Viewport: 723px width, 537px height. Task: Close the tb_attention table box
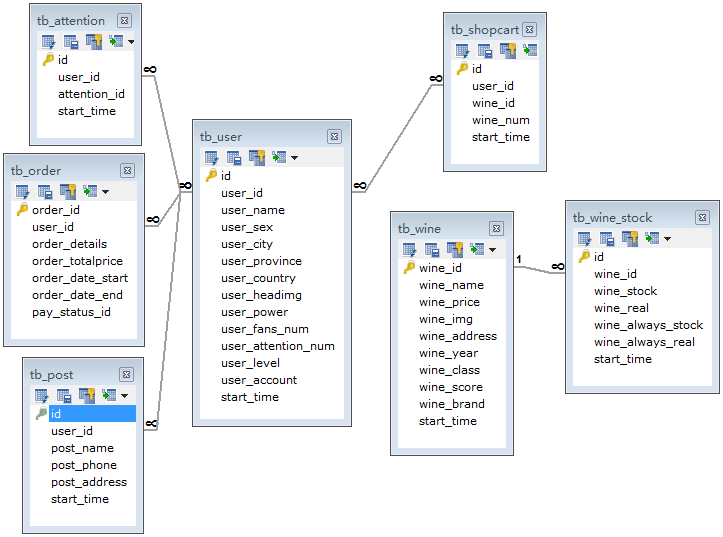124,21
